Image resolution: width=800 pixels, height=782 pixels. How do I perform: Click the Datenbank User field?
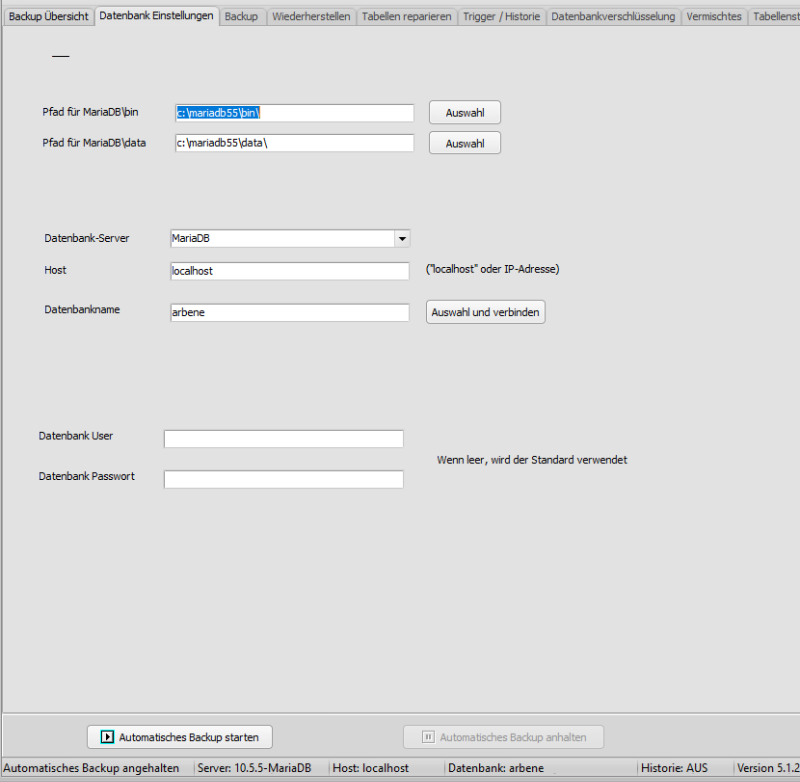click(x=283, y=439)
